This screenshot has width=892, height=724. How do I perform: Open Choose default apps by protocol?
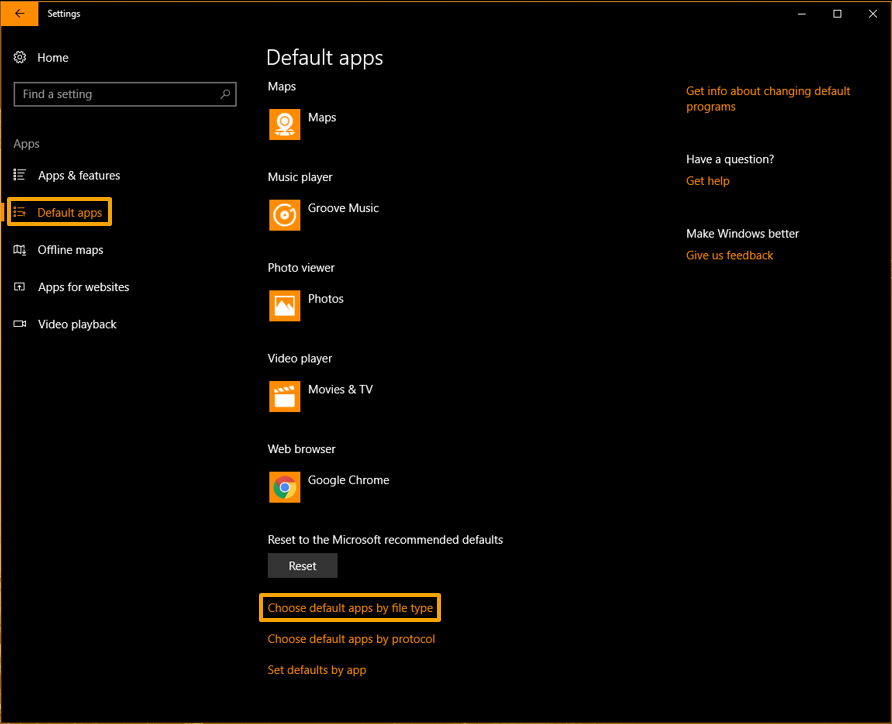pos(351,639)
